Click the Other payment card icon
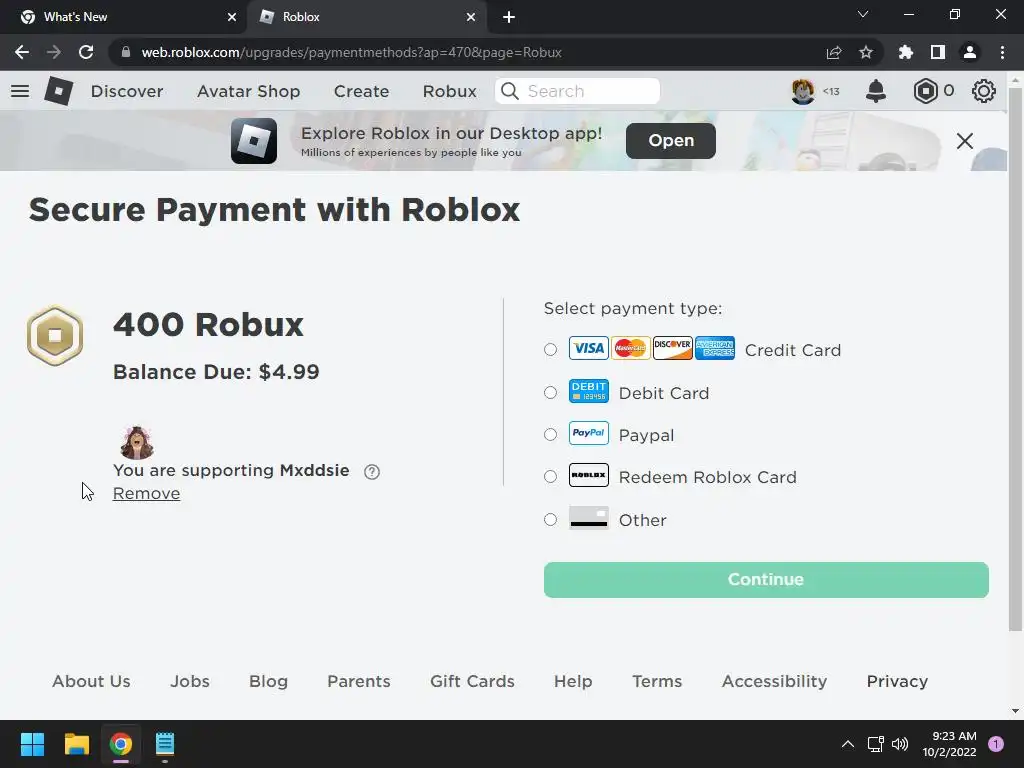This screenshot has width=1024, height=768. [588, 517]
